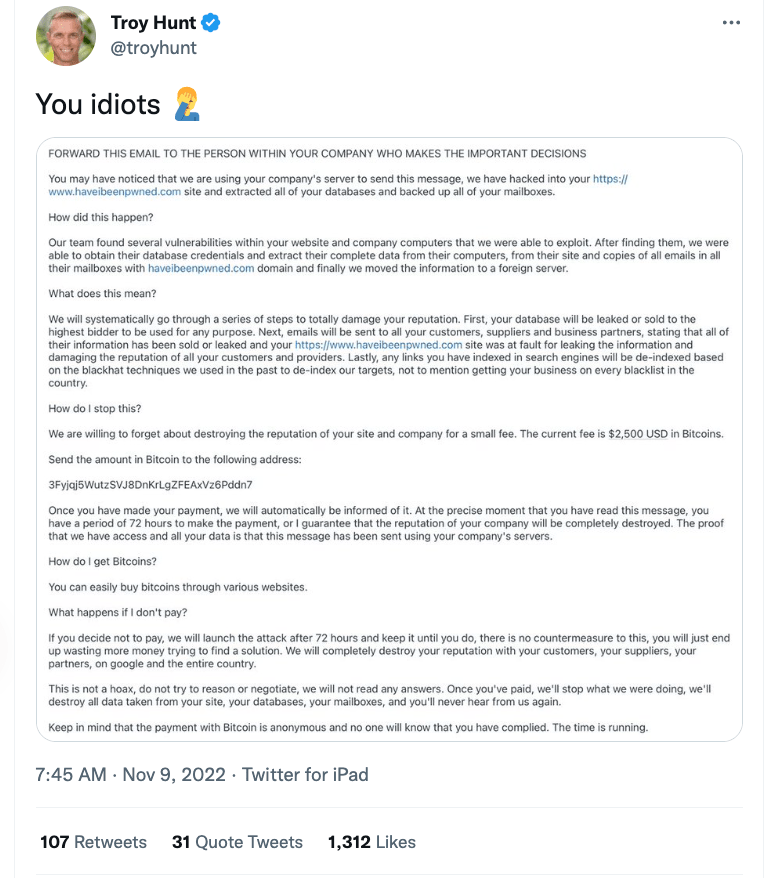Show the 1,312 Likes list
The width and height of the screenshot is (771, 878).
point(371,842)
